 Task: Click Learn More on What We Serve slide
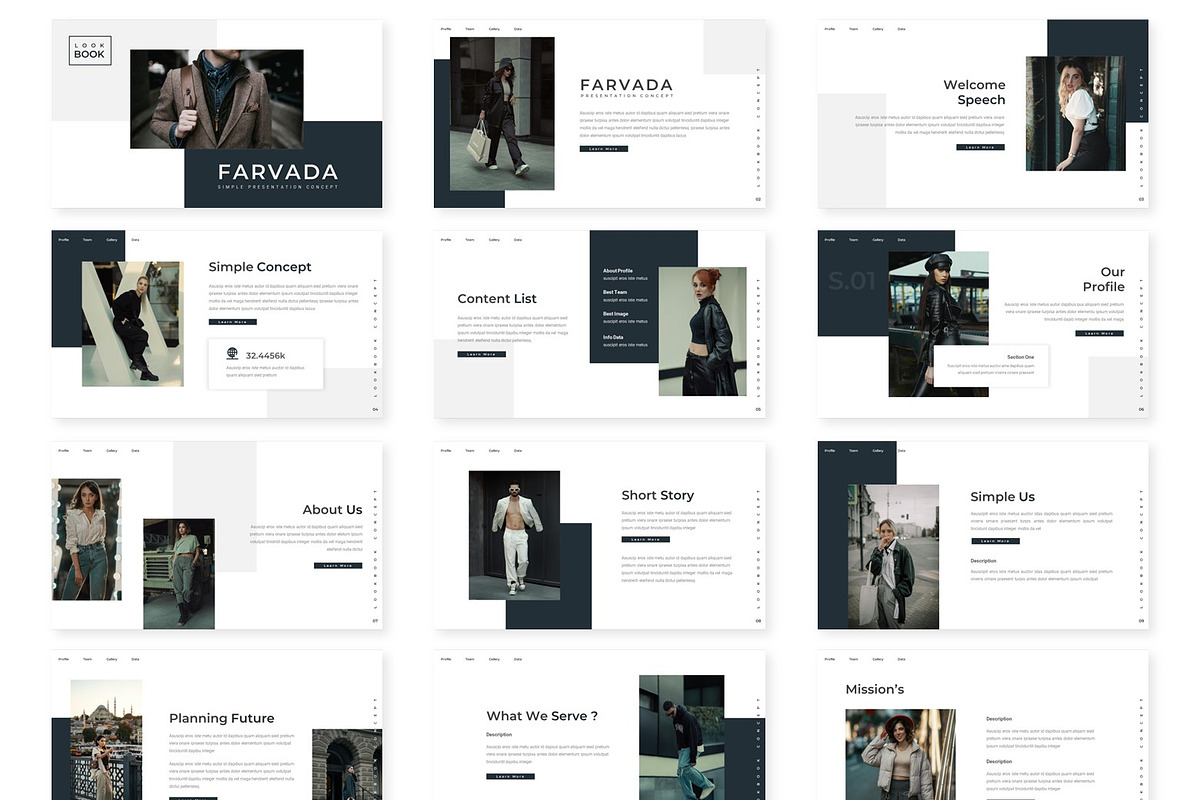[x=511, y=776]
